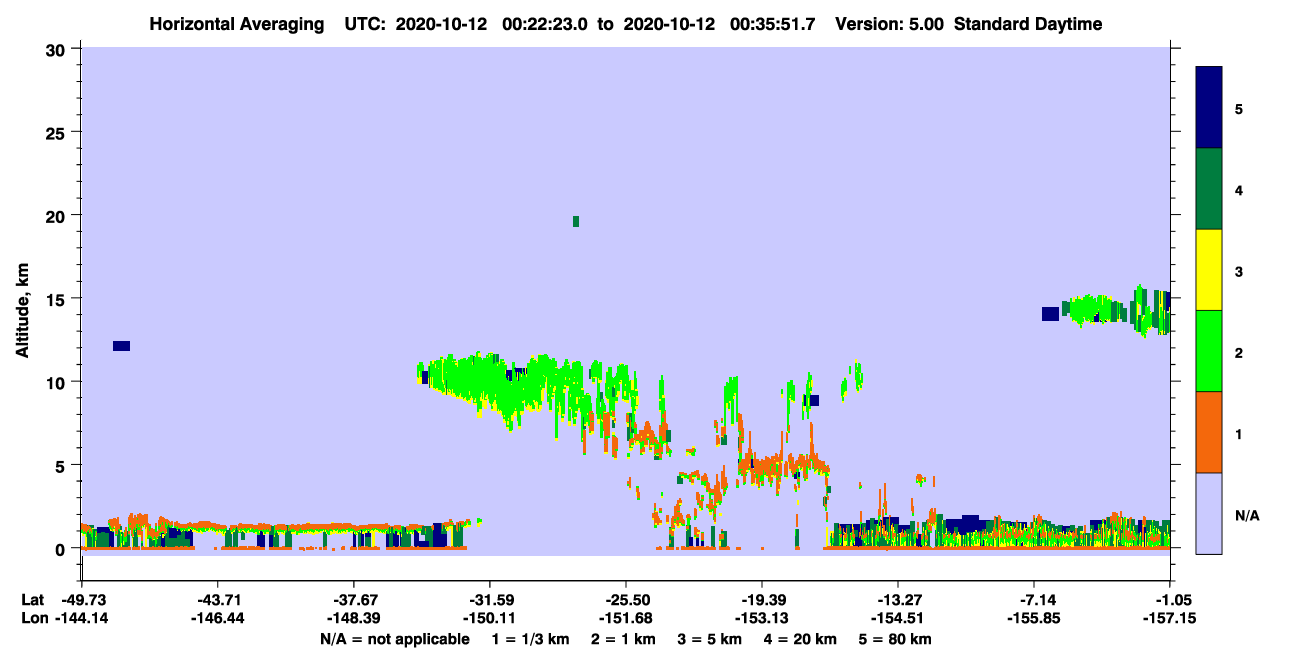Click the dark green colorbar segment for level 4
The image size is (1300, 667).
tap(1209, 189)
